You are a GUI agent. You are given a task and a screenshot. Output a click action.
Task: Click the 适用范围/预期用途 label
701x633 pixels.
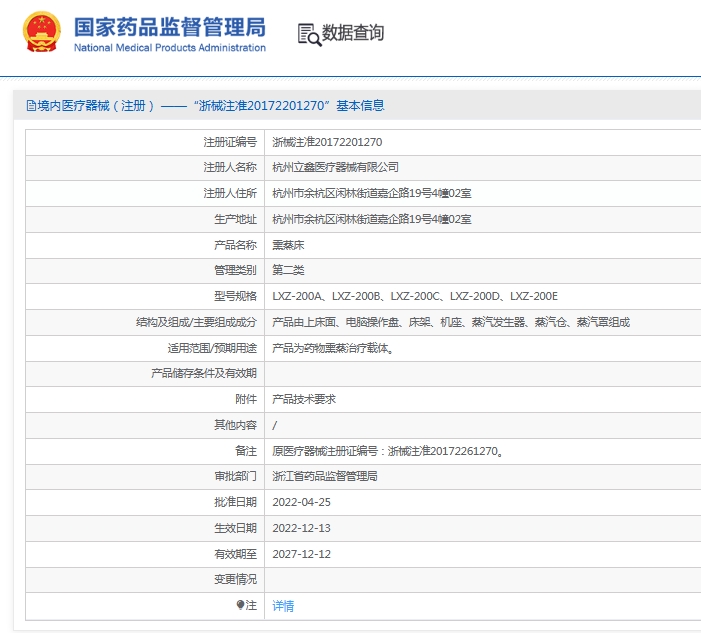tap(212, 348)
